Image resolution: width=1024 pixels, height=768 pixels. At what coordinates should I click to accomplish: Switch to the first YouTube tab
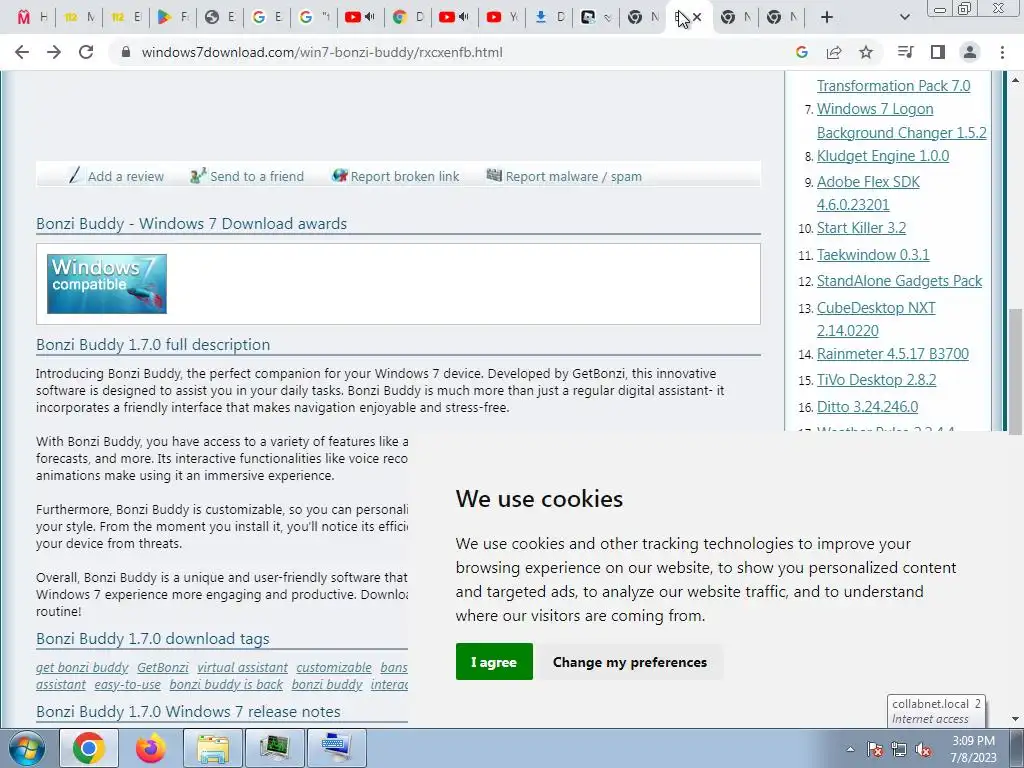(x=360, y=18)
